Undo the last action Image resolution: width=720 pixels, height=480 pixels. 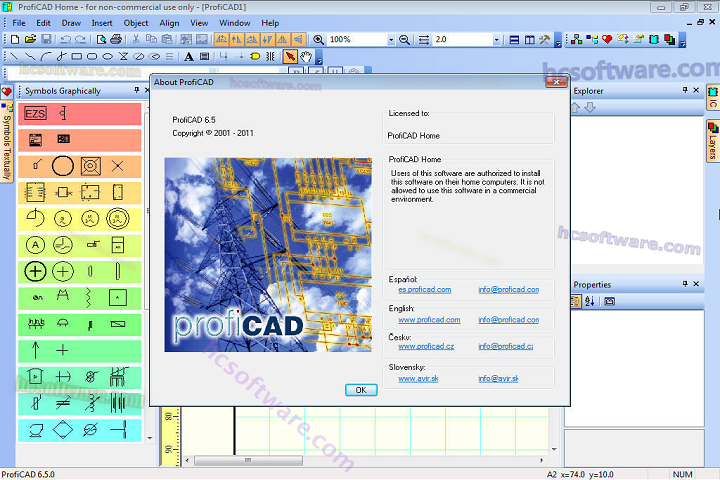(65, 40)
